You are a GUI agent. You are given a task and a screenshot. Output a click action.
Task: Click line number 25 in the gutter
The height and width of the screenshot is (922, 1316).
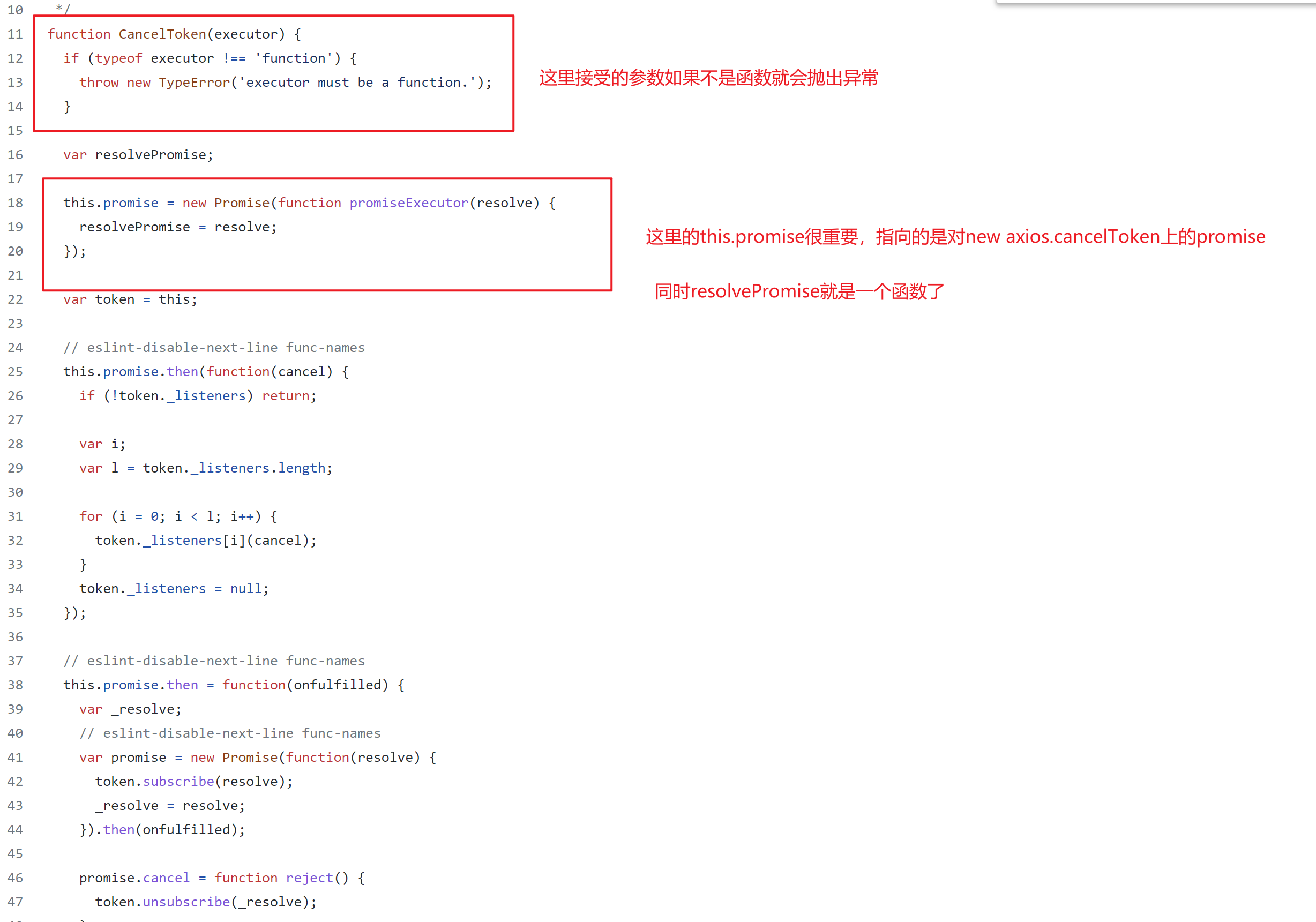[x=16, y=372]
